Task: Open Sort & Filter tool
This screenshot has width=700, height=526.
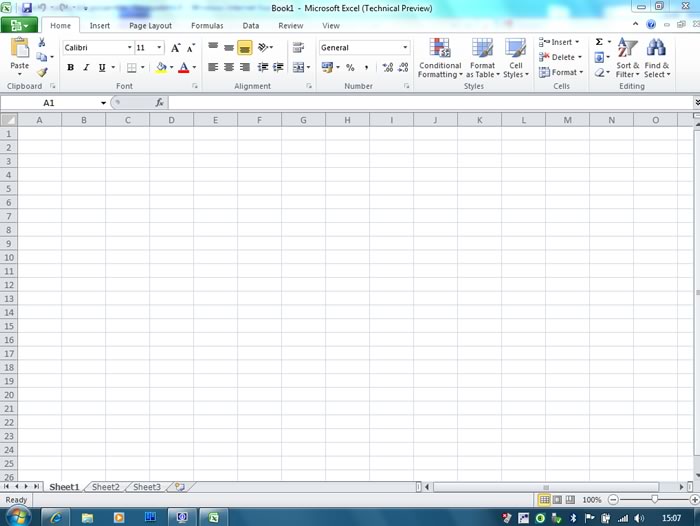Action: point(627,58)
